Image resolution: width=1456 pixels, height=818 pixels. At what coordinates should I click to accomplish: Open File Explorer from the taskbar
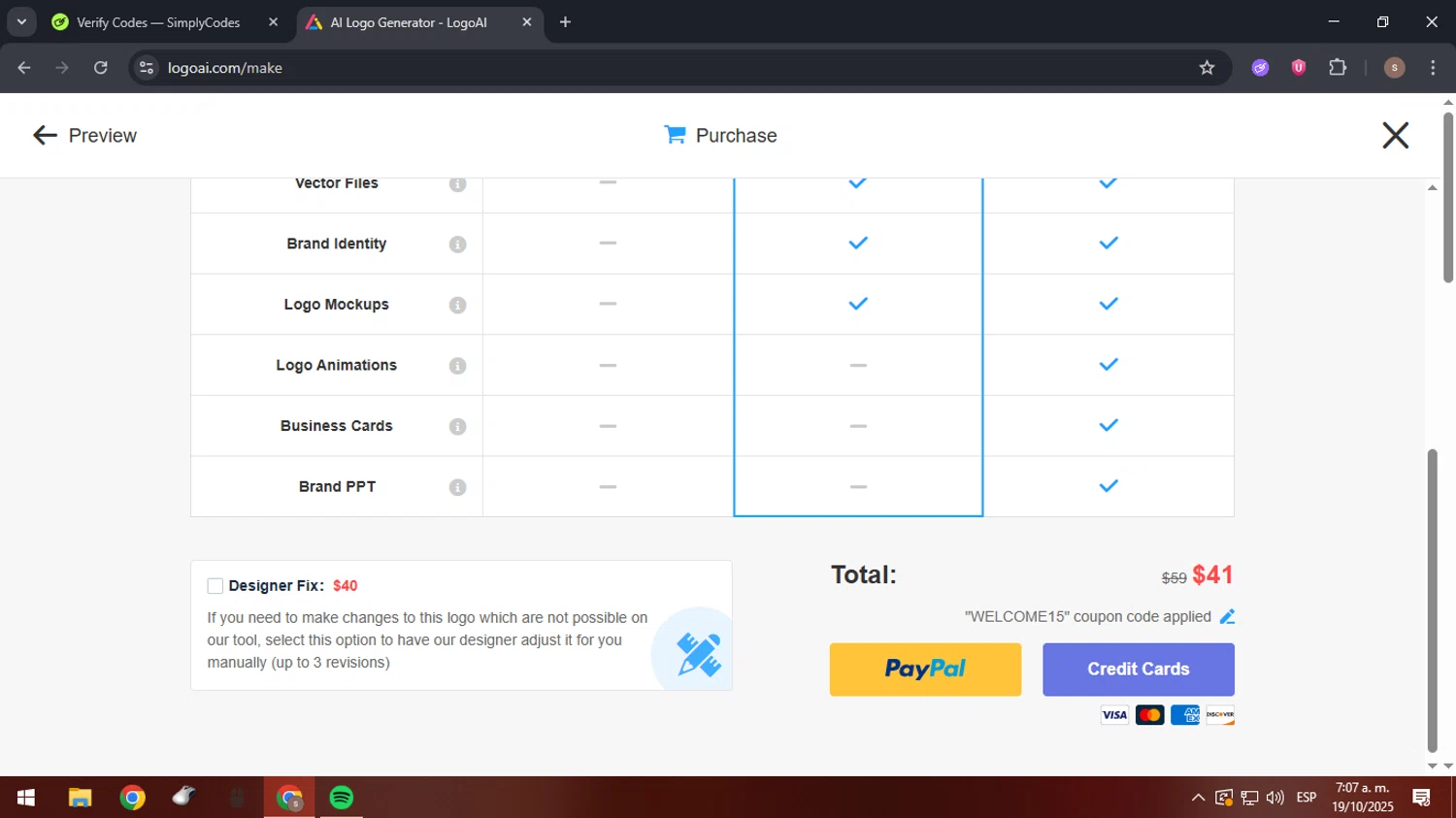click(x=80, y=798)
